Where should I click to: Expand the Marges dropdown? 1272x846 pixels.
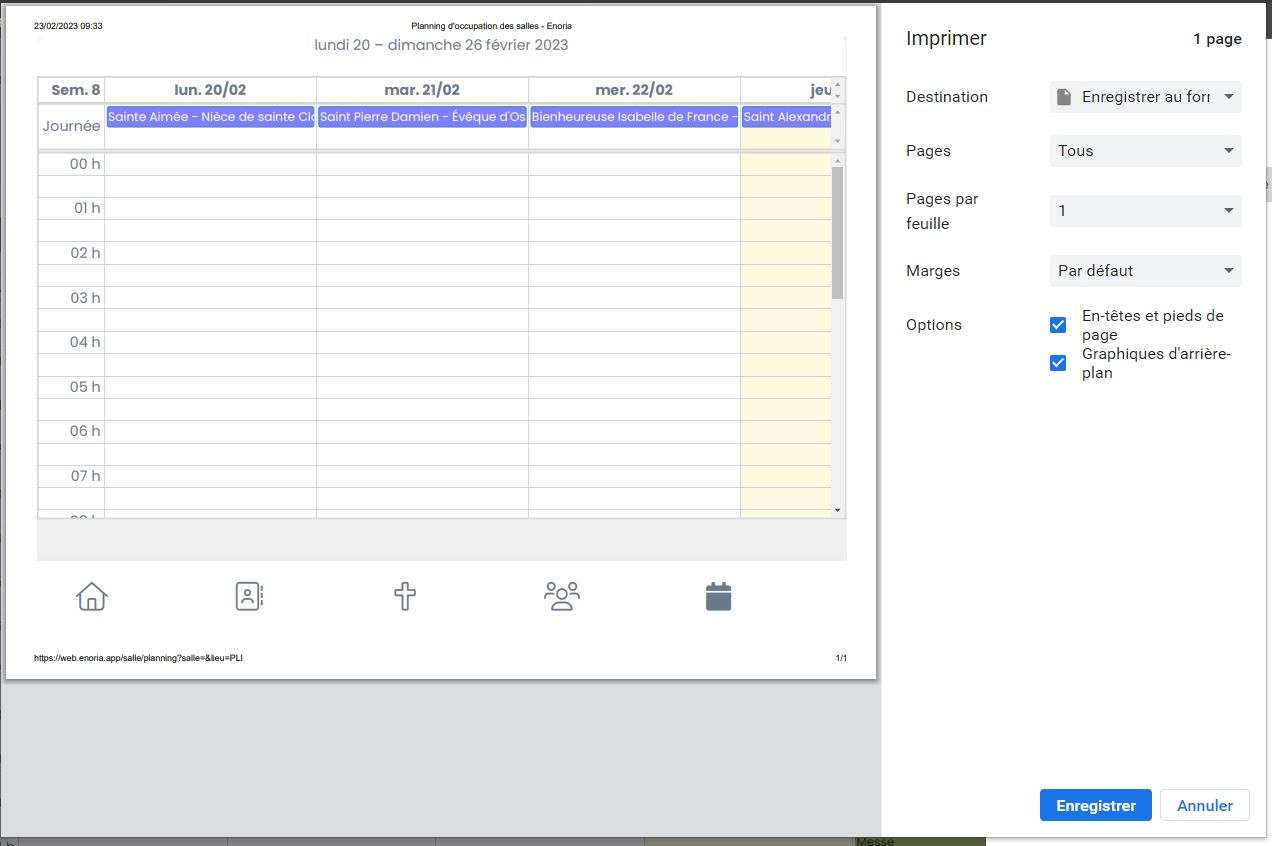pos(1146,271)
